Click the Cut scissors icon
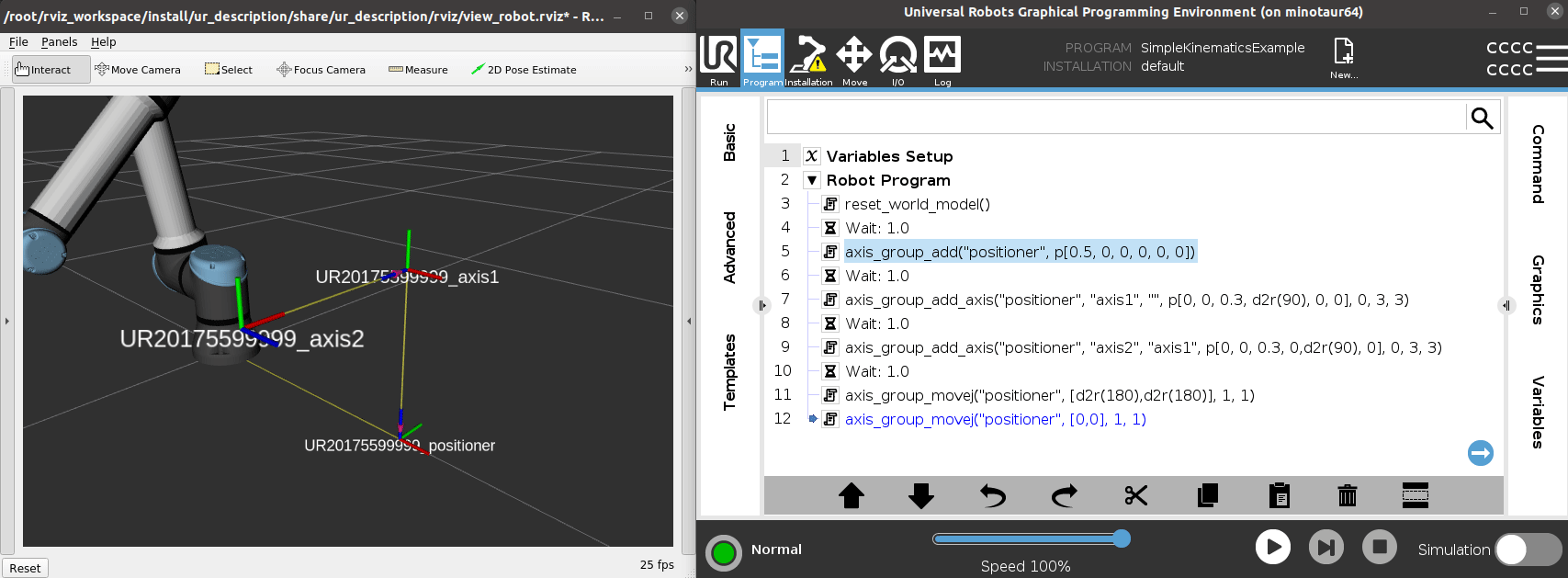This screenshot has width=1568, height=578. pyautogui.click(x=1136, y=496)
